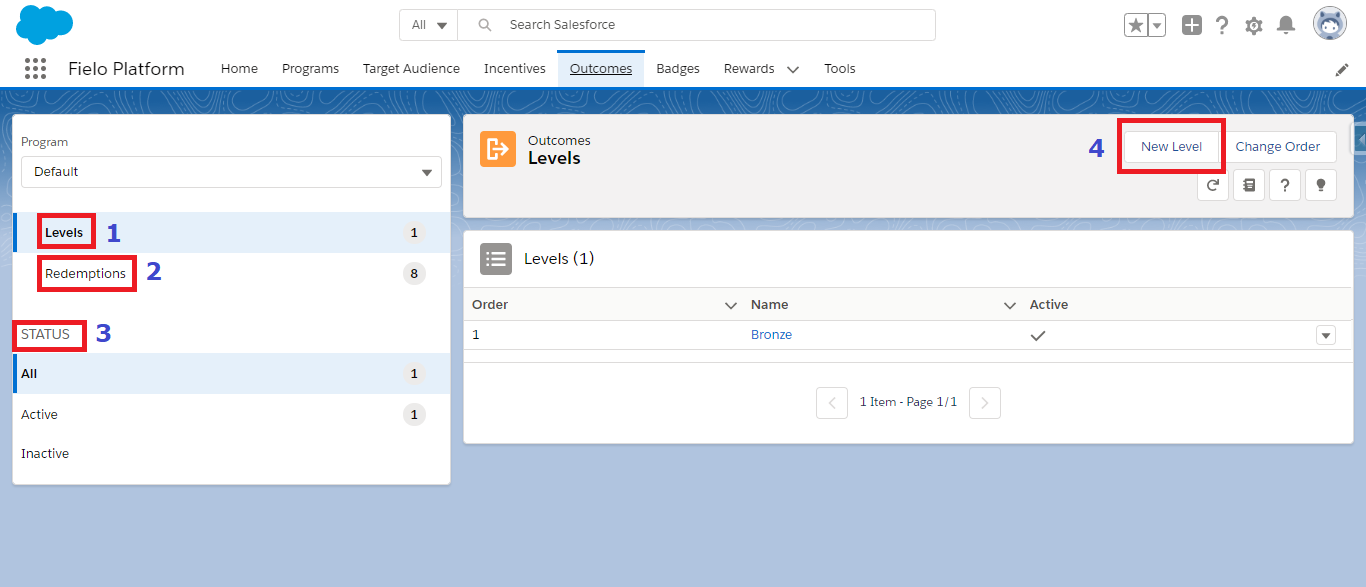
Task: Go to the Incentives tab
Action: coord(515,69)
